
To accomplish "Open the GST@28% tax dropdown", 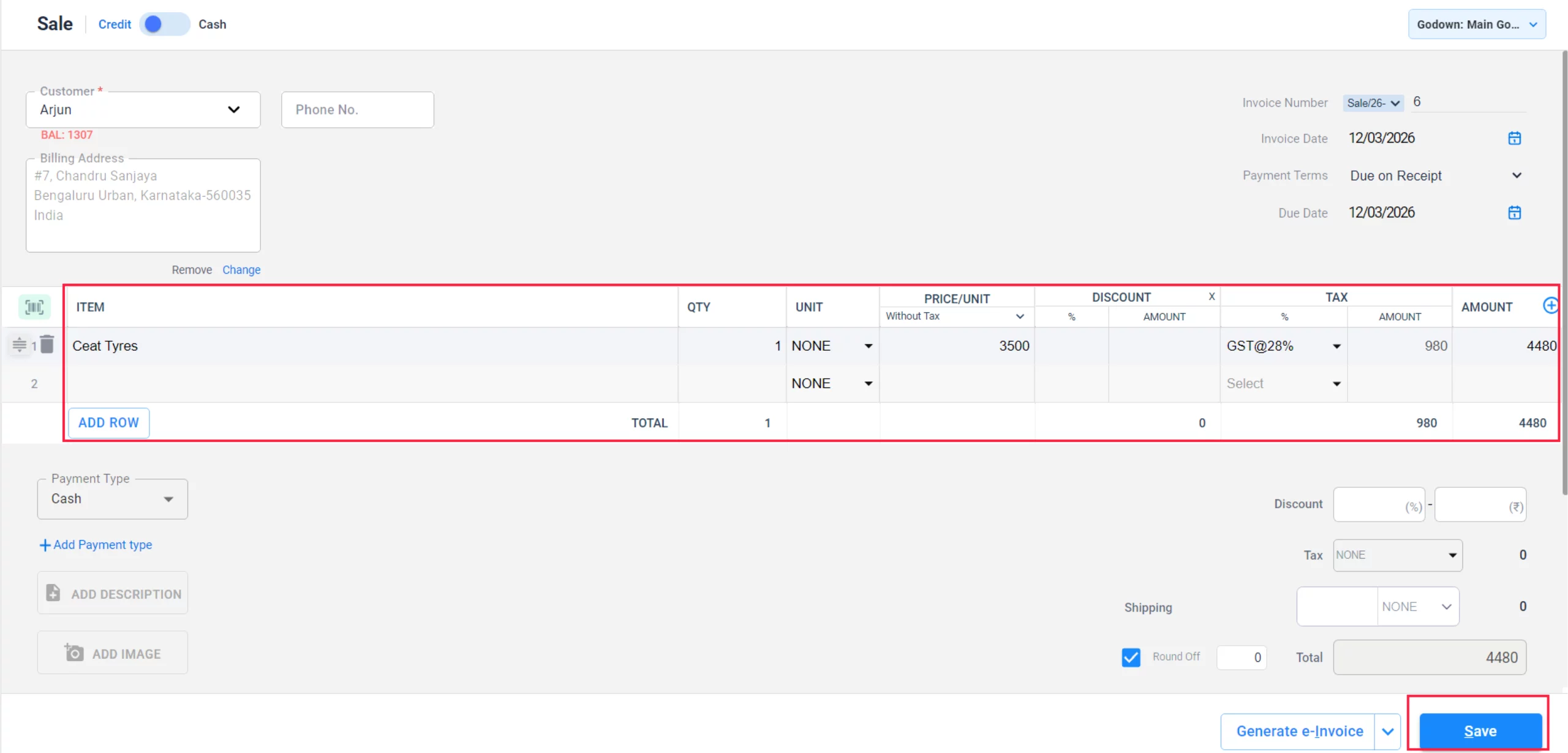I will click(x=1336, y=347).
